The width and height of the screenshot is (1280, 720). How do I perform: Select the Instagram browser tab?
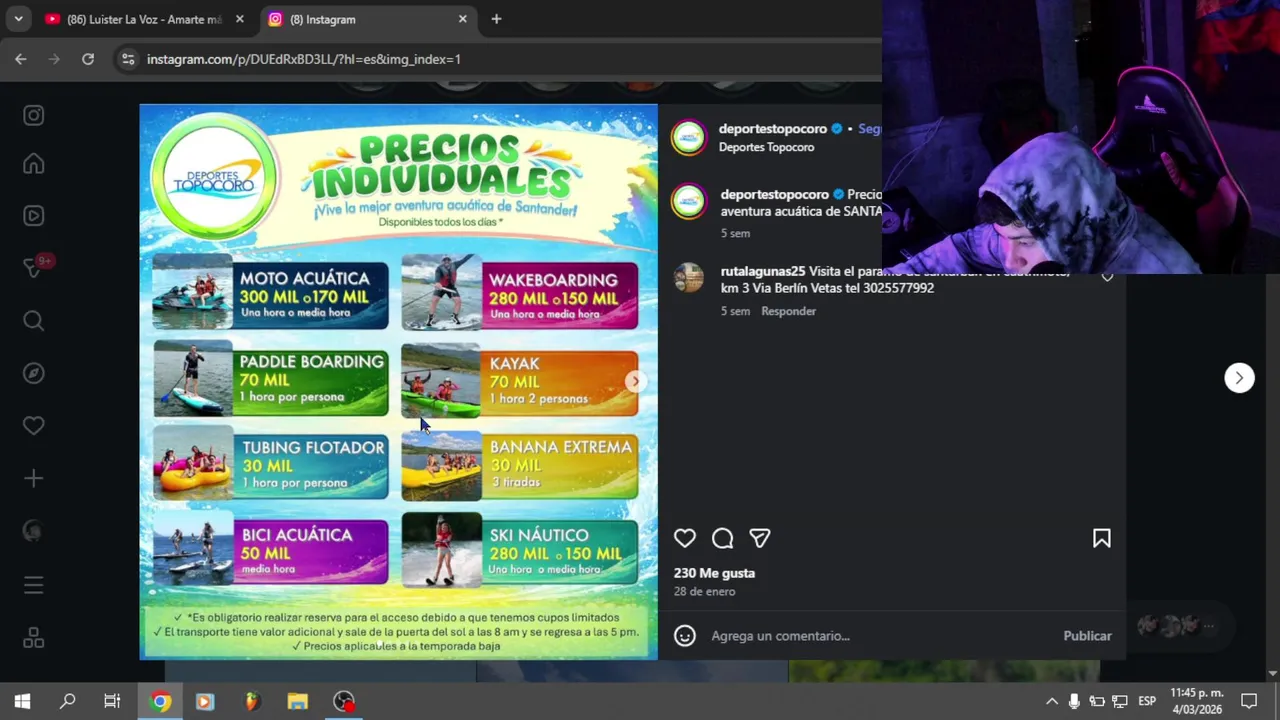pos(366,19)
